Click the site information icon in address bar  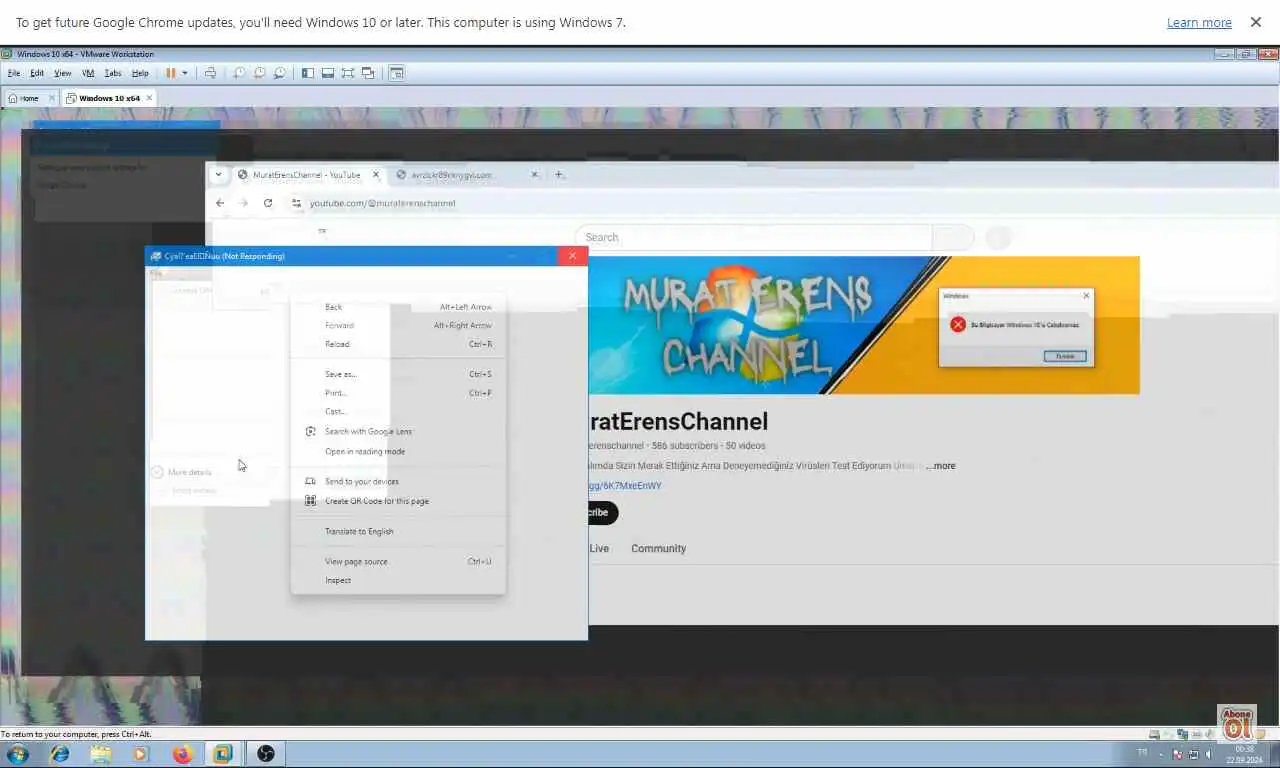(x=296, y=203)
